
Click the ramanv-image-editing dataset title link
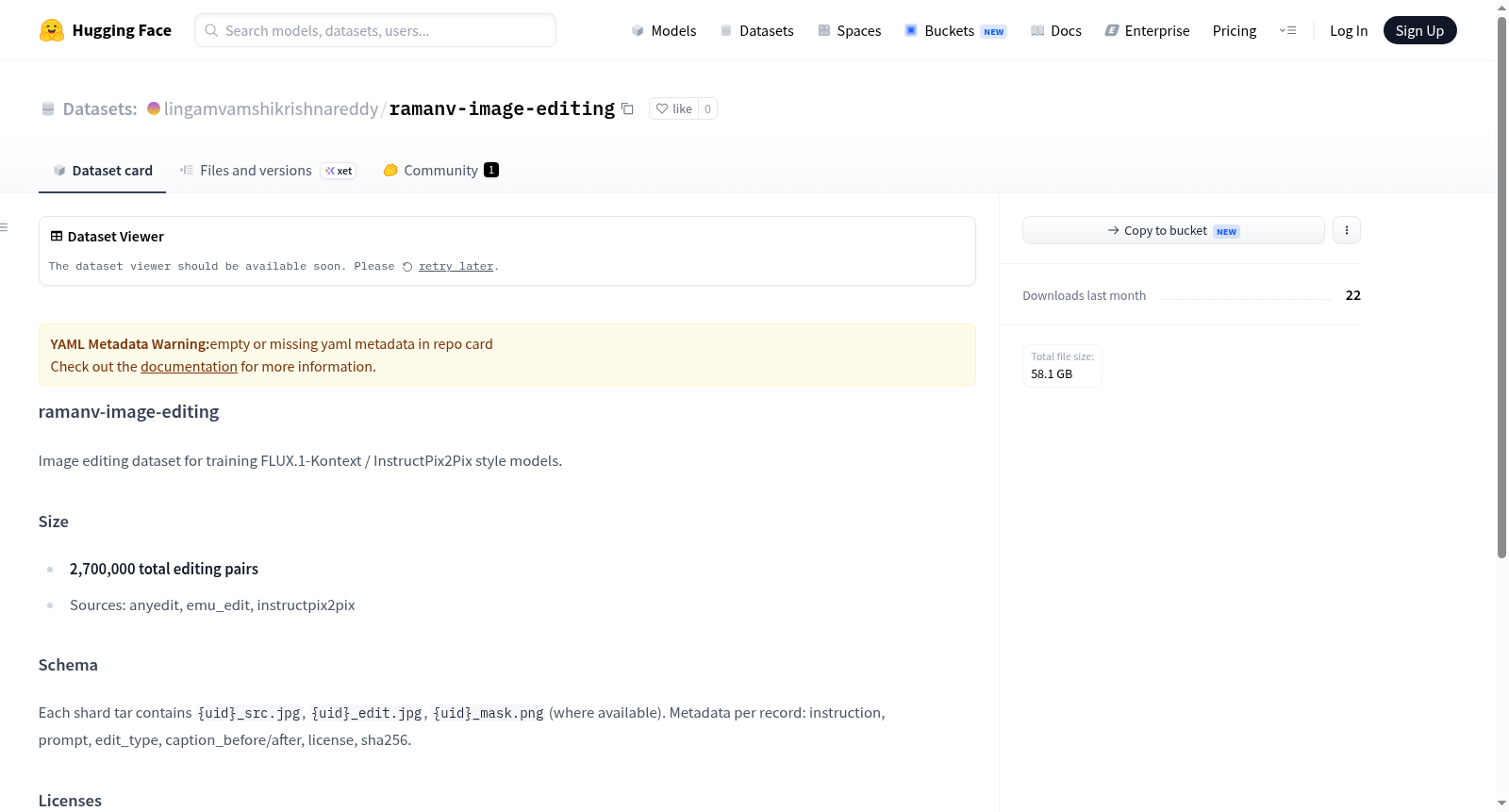tap(502, 108)
